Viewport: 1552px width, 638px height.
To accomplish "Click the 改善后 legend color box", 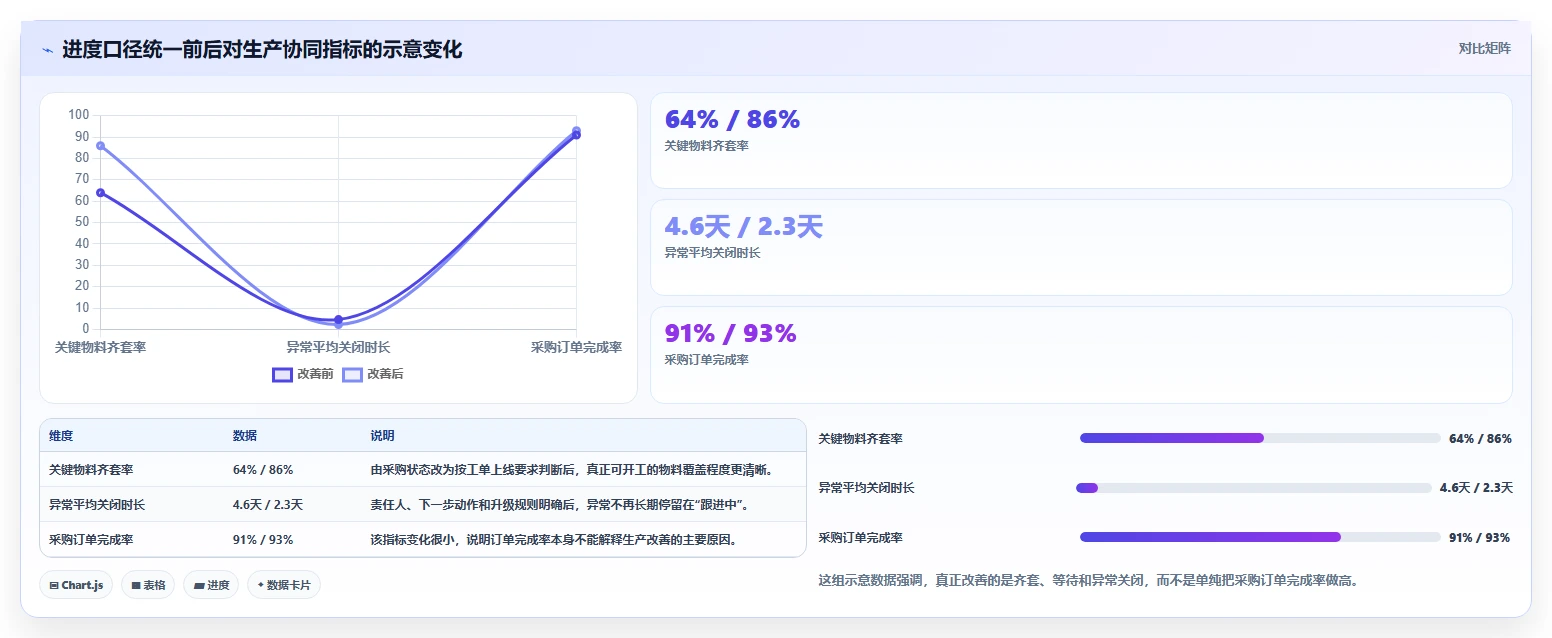I will (x=353, y=374).
